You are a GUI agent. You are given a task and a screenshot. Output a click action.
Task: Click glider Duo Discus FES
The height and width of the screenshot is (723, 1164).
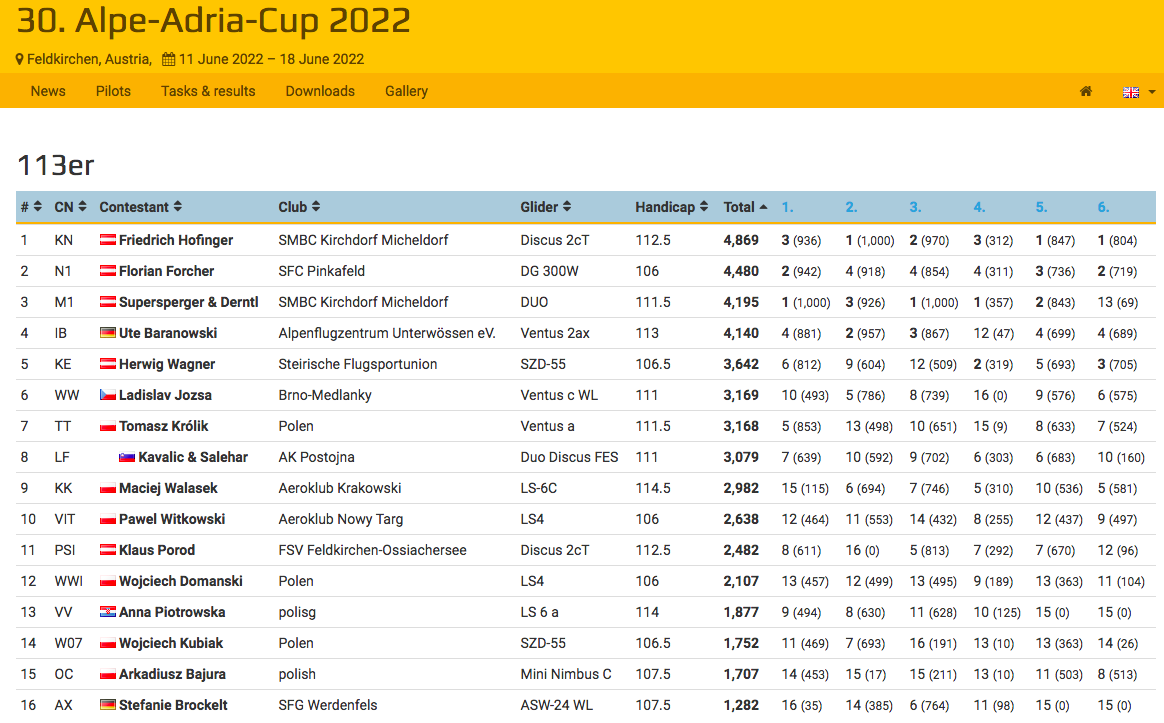569,457
